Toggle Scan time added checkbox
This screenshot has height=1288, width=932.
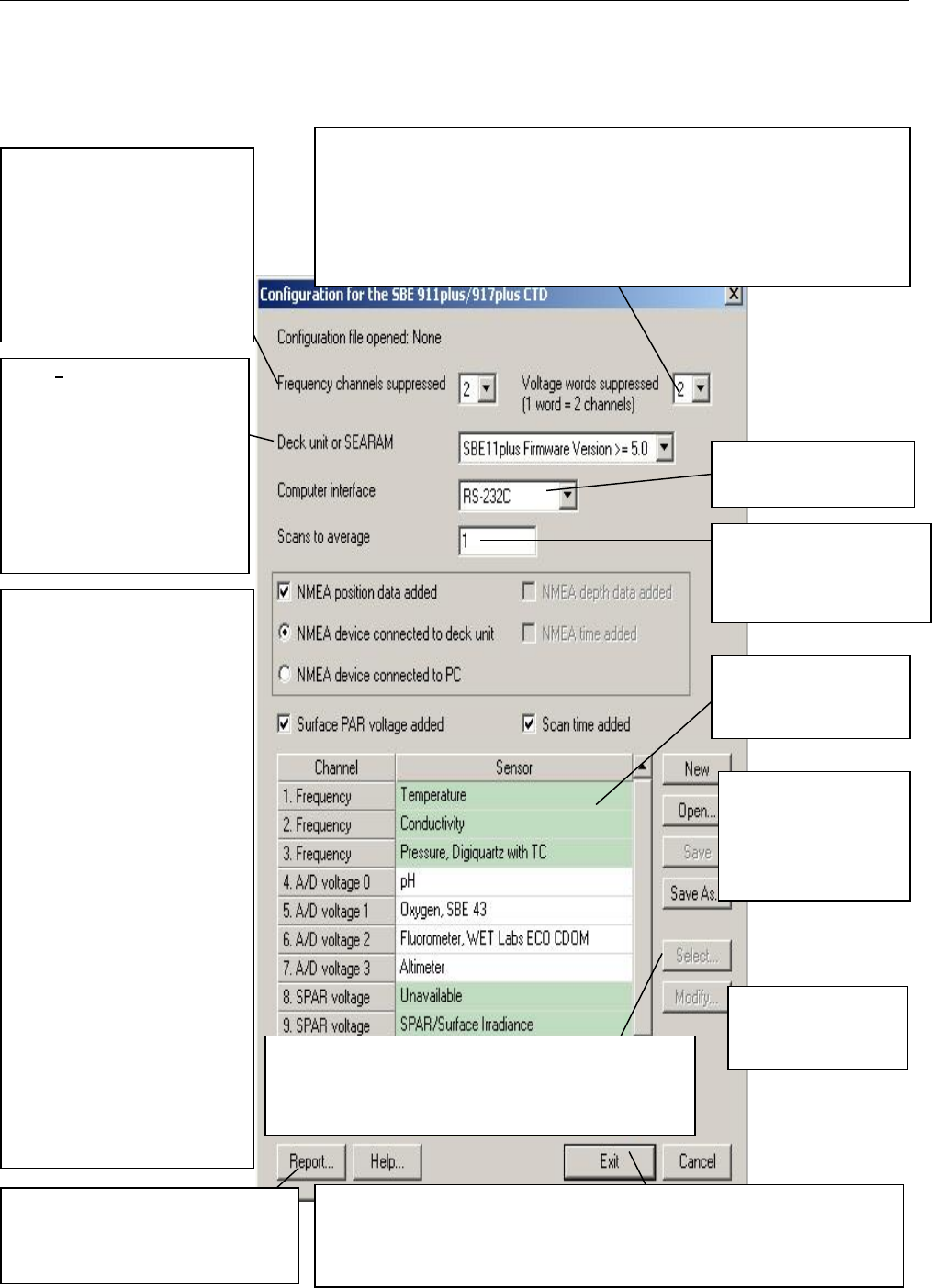click(x=529, y=724)
